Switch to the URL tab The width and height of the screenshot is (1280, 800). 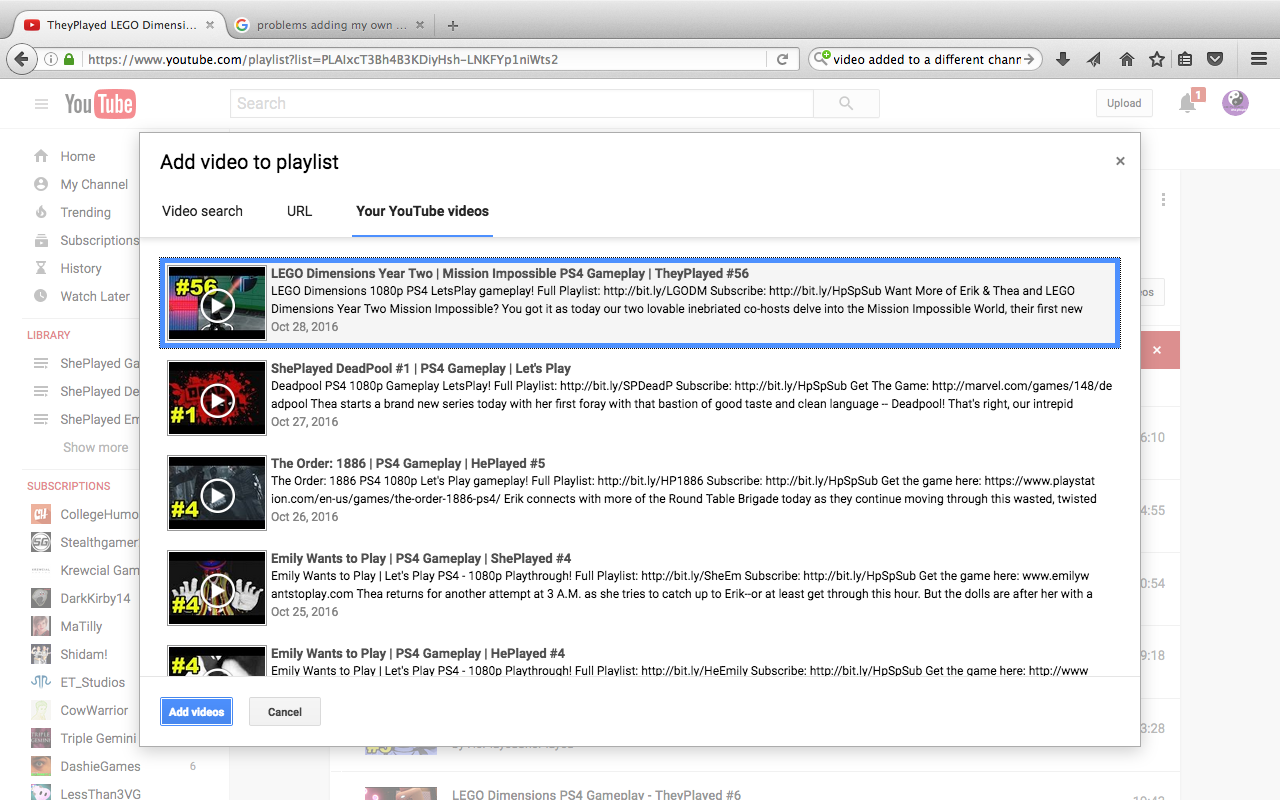tap(299, 211)
